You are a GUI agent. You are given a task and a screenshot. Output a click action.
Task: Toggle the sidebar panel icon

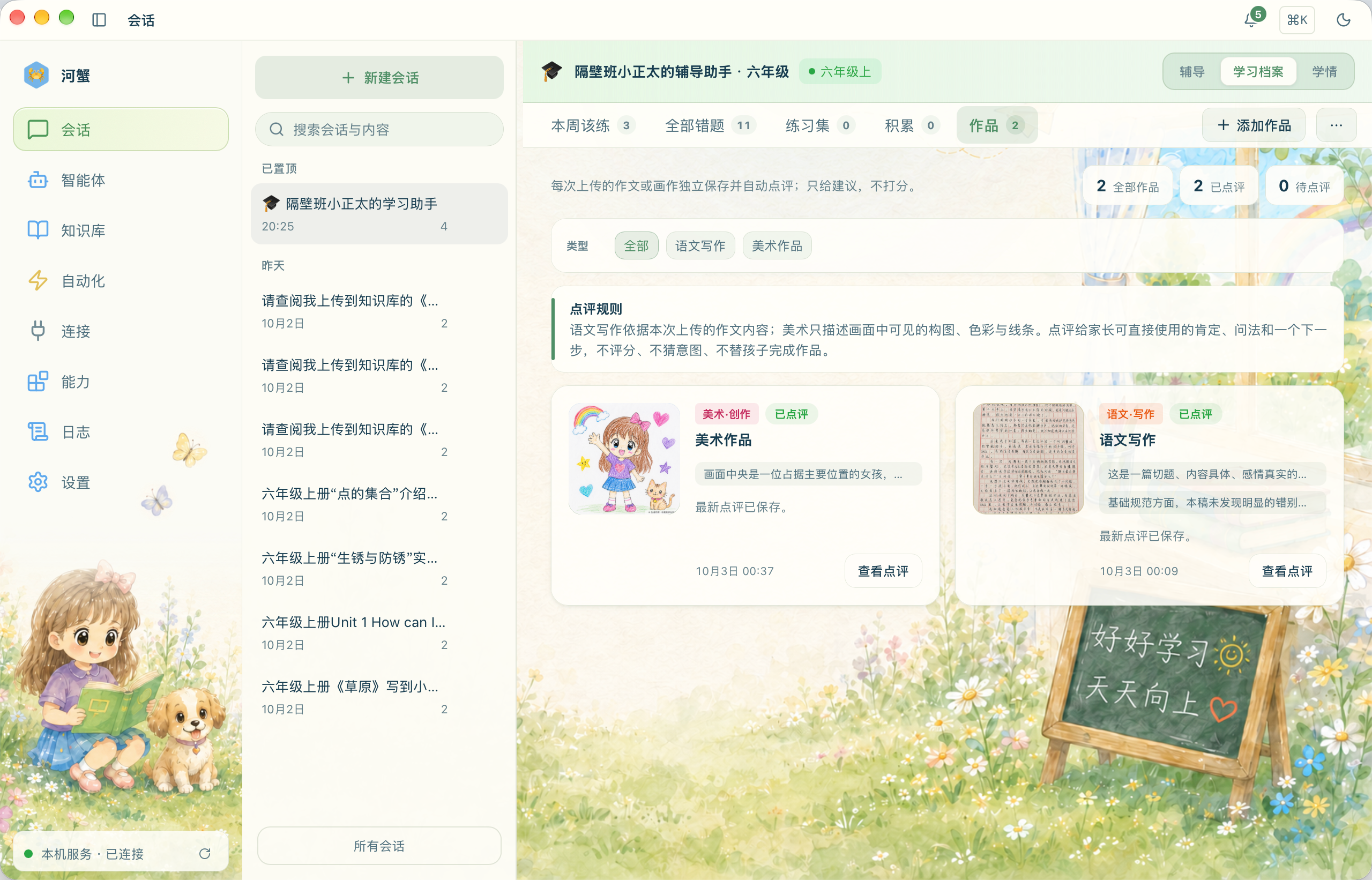(x=99, y=20)
